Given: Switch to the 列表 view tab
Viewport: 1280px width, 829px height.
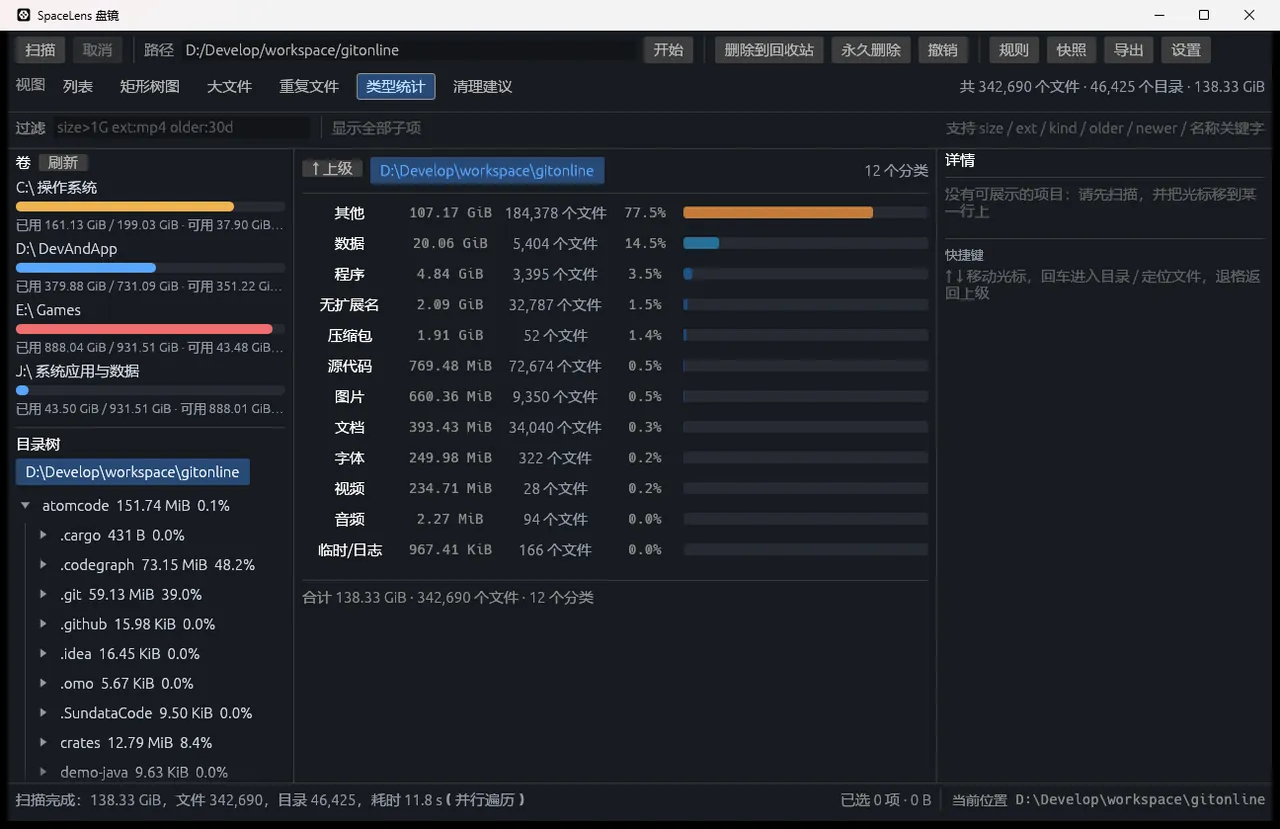Looking at the screenshot, I should 78,87.
